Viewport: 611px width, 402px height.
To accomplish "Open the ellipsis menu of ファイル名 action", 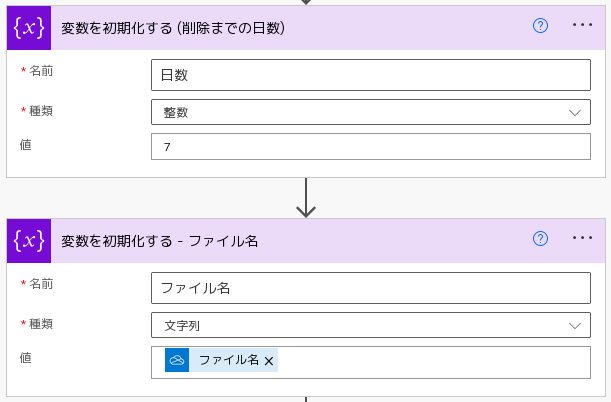I will coord(582,238).
